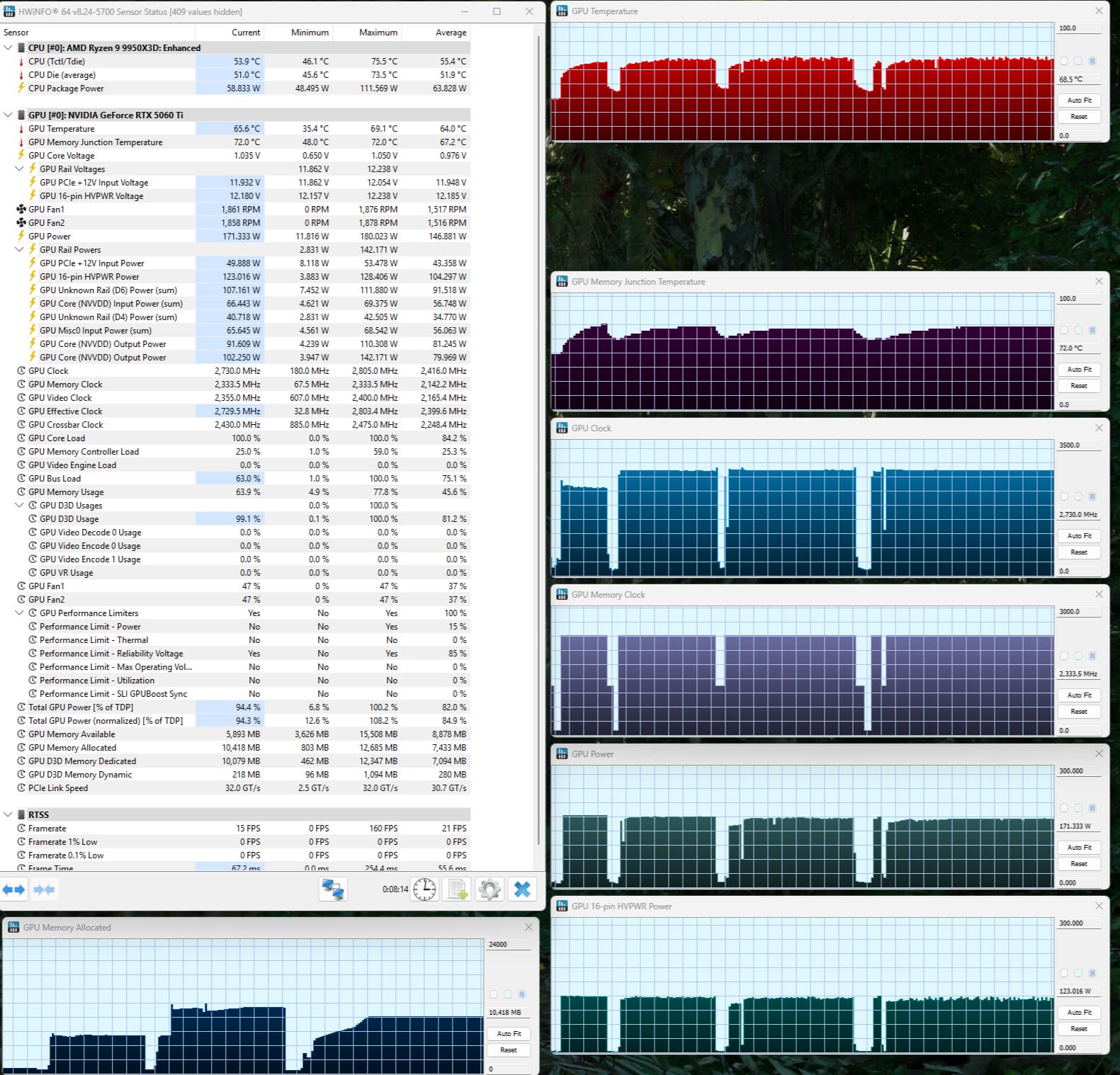Open the remote network monitors icon
The width and height of the screenshot is (1120, 1075).
[x=333, y=889]
